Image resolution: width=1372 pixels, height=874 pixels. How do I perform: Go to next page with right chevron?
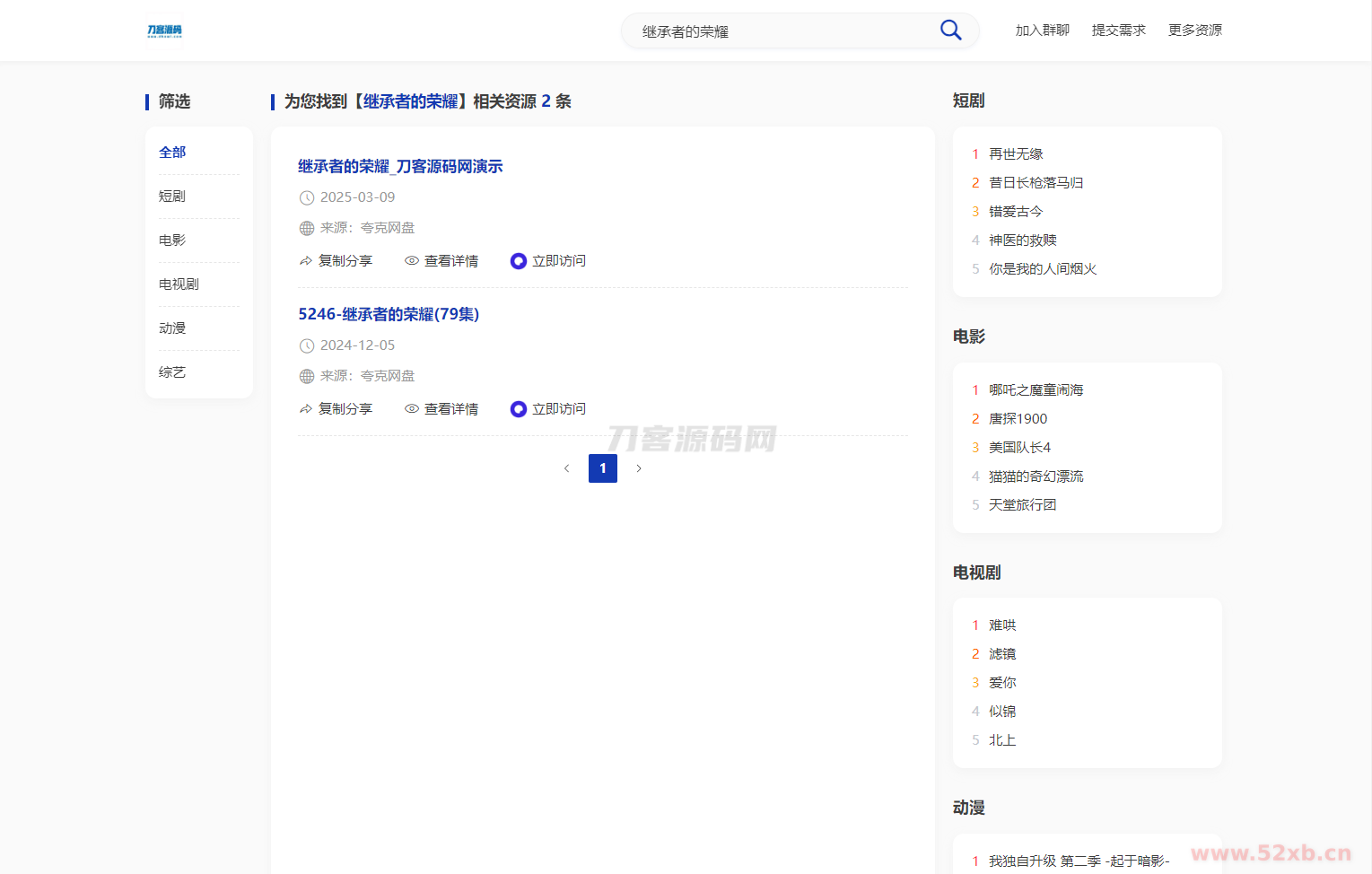(x=639, y=468)
